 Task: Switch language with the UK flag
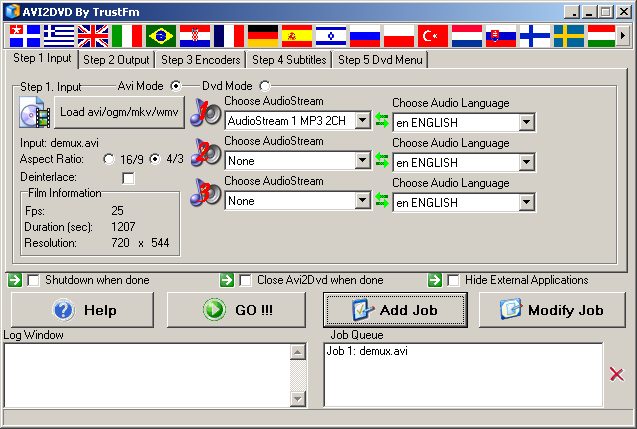(x=93, y=36)
